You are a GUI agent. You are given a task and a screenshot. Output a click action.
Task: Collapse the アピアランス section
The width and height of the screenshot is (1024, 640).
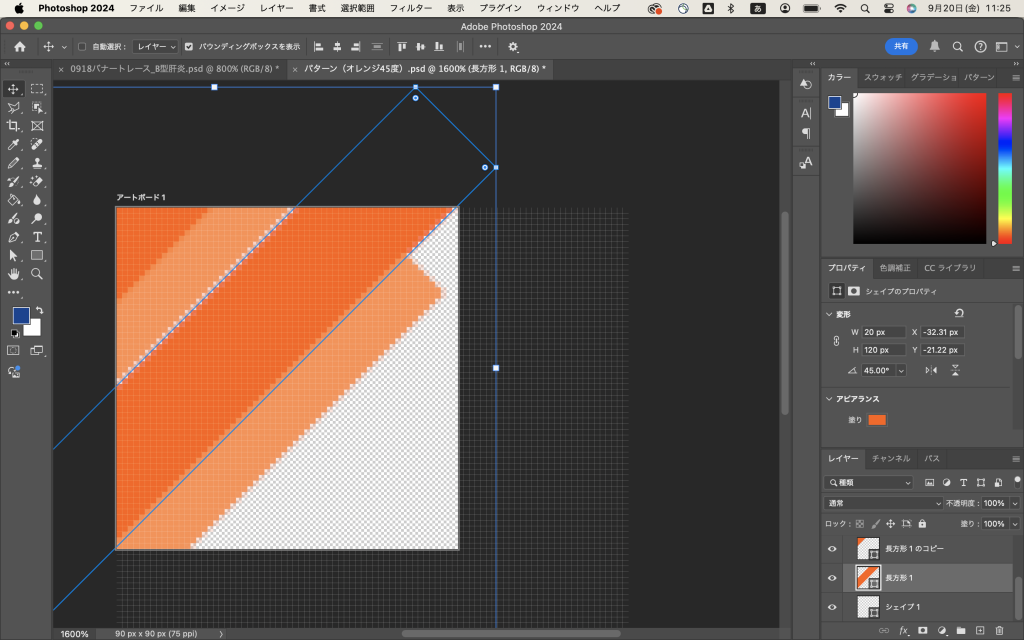click(829, 399)
